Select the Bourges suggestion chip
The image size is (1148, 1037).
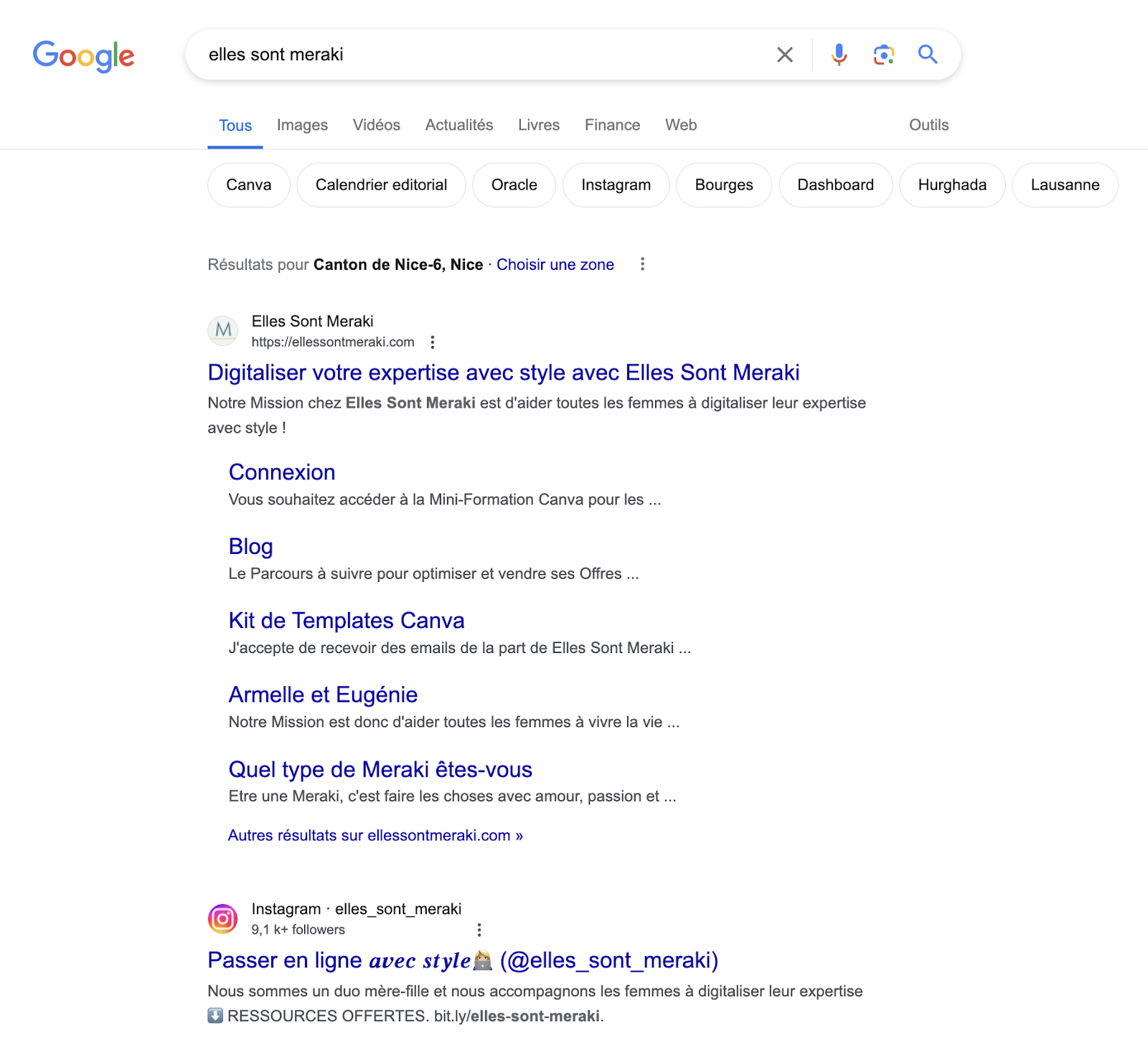click(x=724, y=185)
